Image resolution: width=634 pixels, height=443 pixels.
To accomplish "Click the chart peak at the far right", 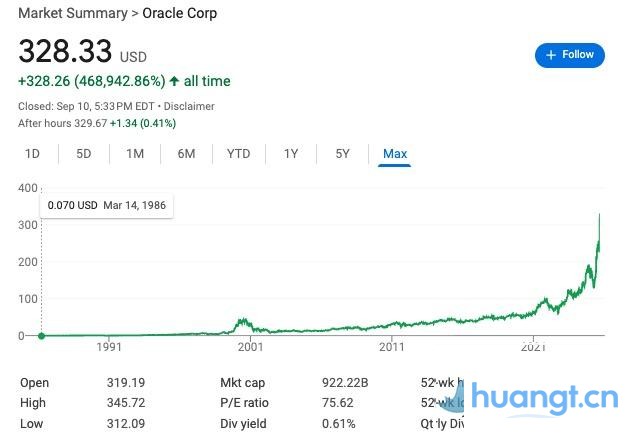I will [x=600, y=215].
